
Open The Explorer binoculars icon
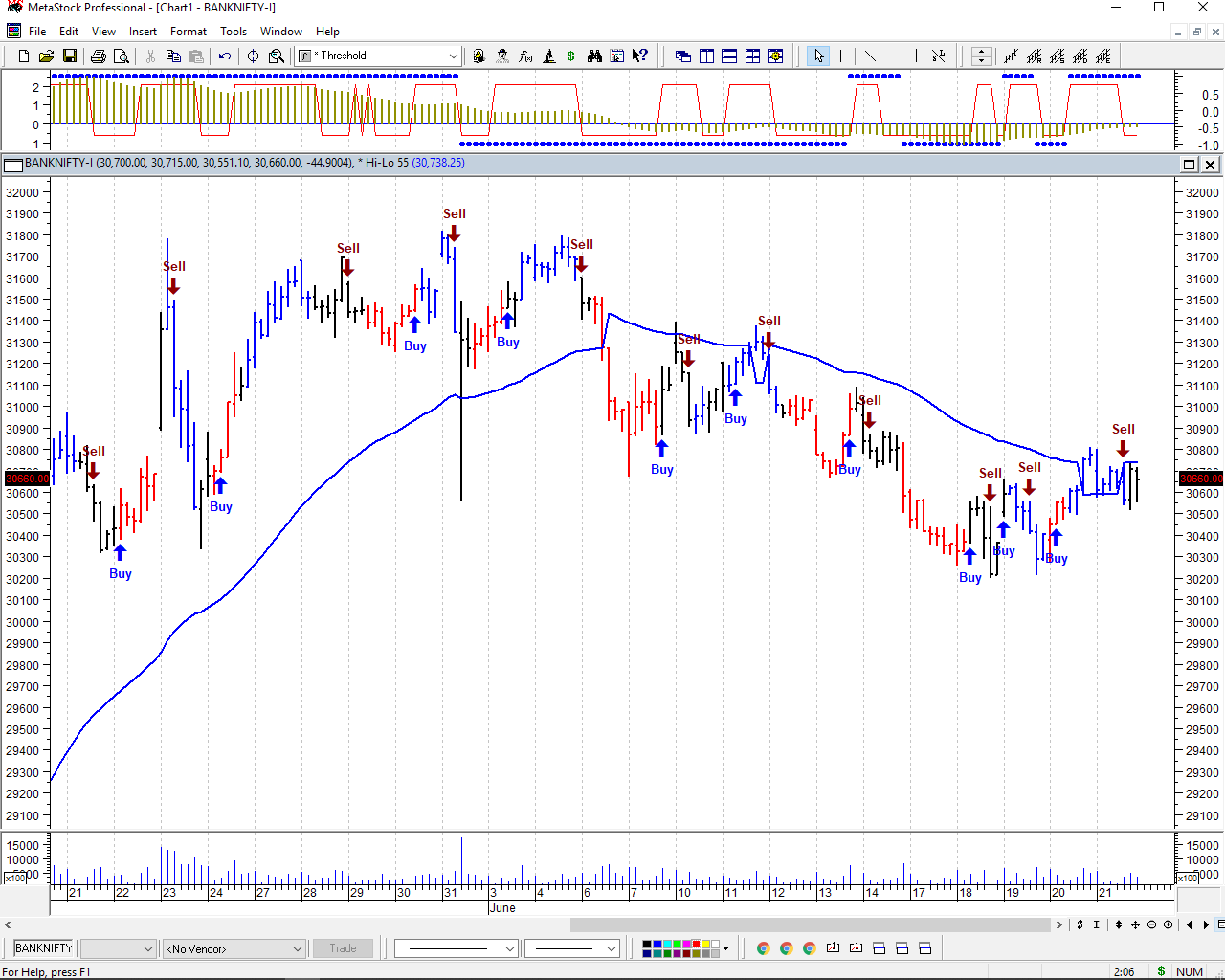point(594,56)
